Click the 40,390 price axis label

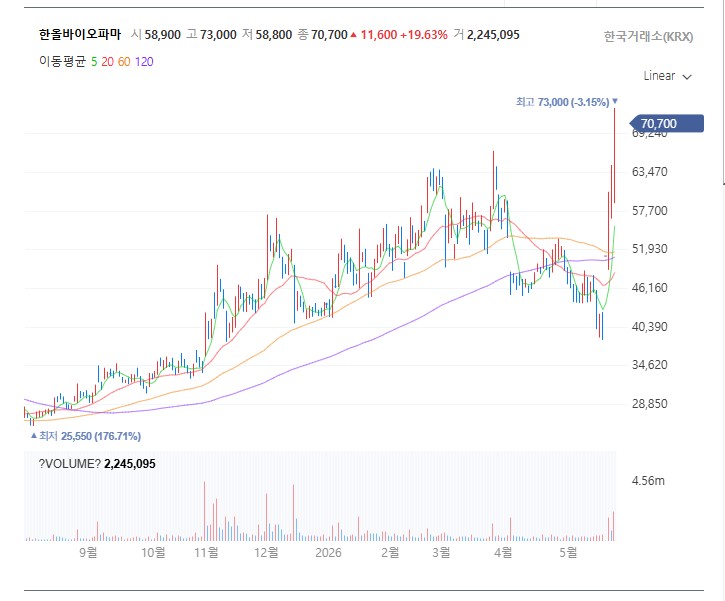650,327
